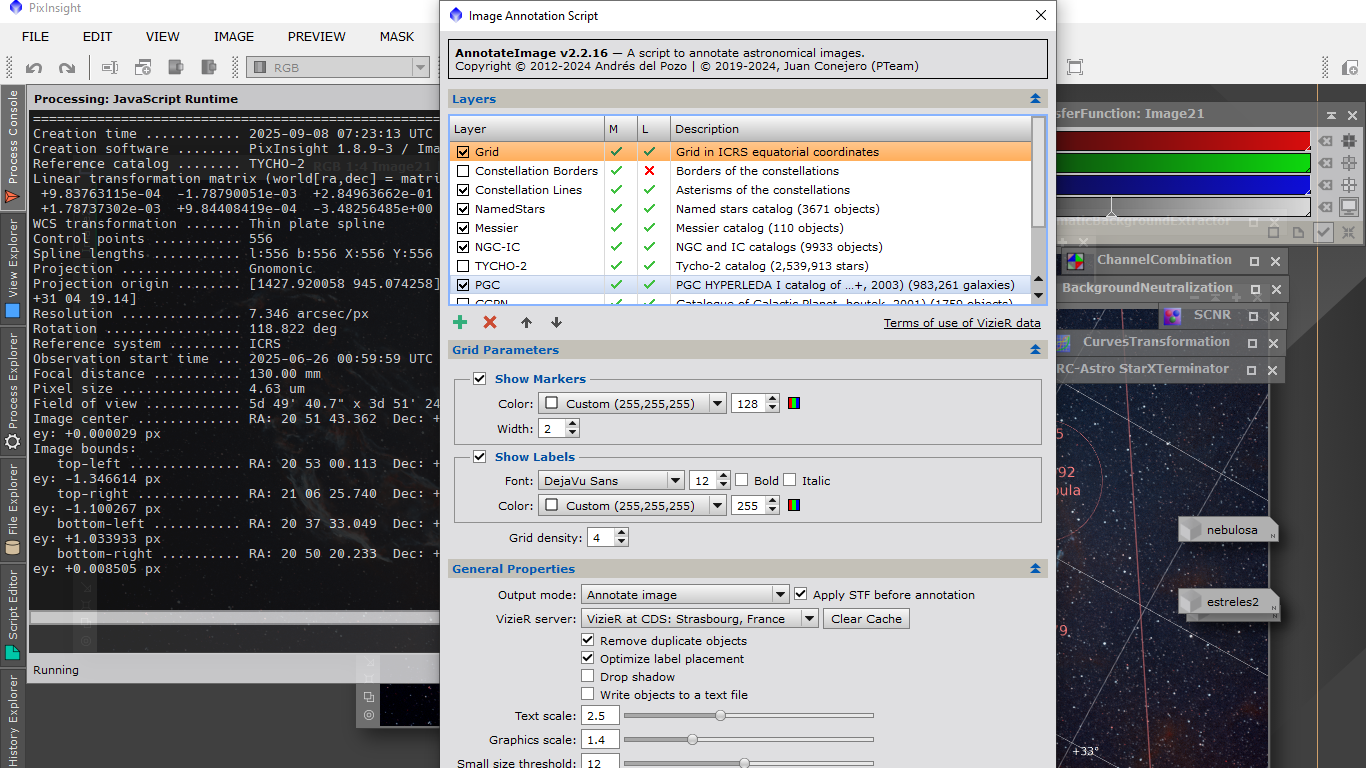Add a new layer with the green plus

pyautogui.click(x=460, y=322)
